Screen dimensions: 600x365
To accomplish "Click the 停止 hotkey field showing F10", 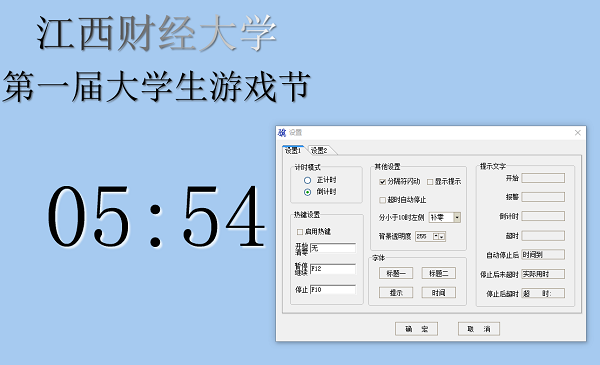I will point(333,290).
